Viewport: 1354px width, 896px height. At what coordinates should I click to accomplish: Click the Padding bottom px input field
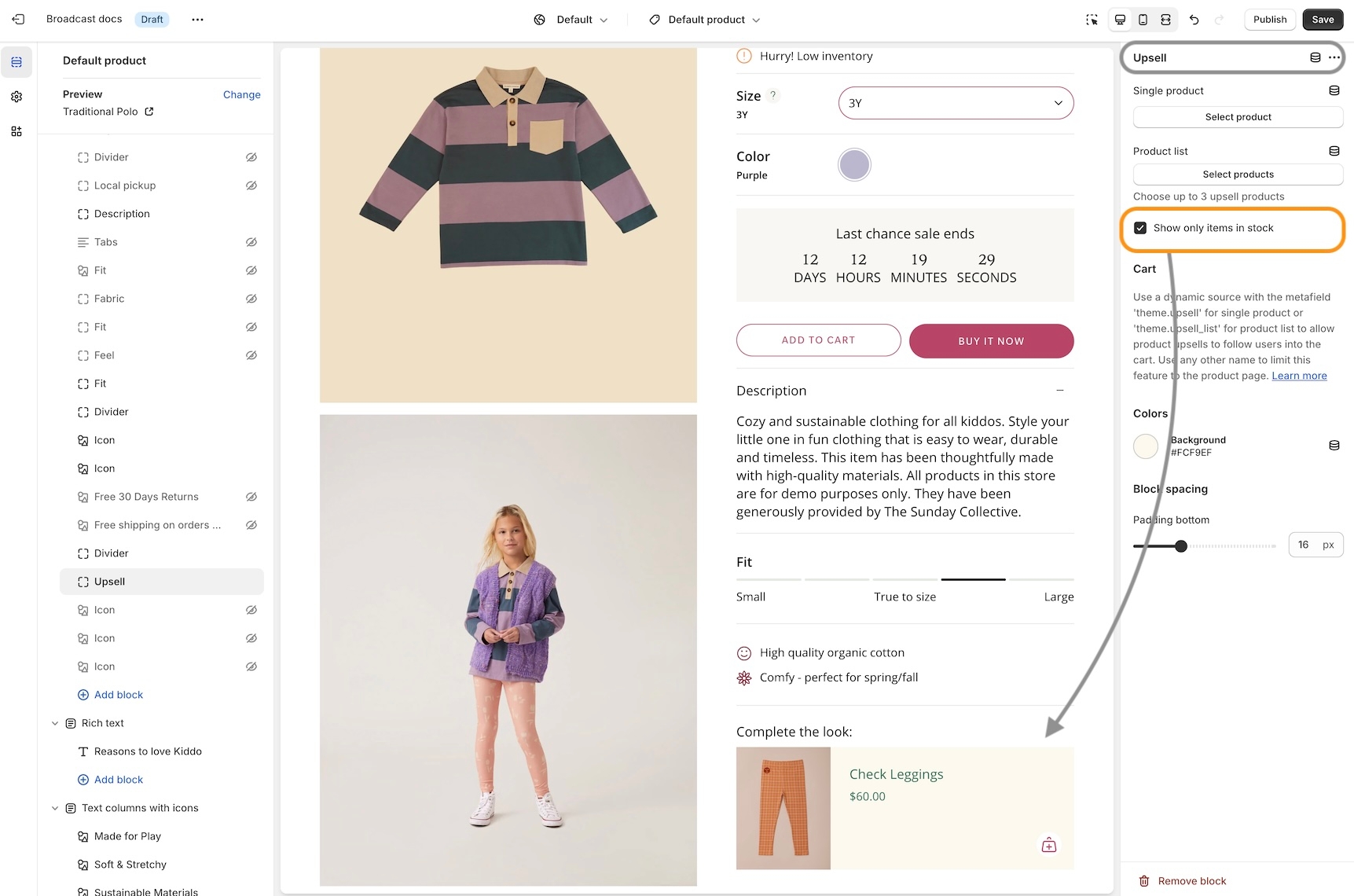tap(1305, 545)
